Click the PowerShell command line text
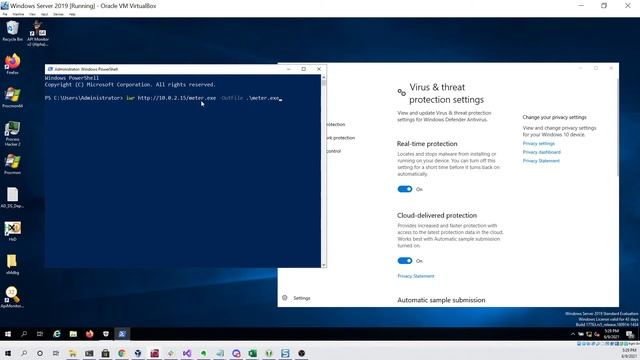The image size is (640, 360). (163, 98)
